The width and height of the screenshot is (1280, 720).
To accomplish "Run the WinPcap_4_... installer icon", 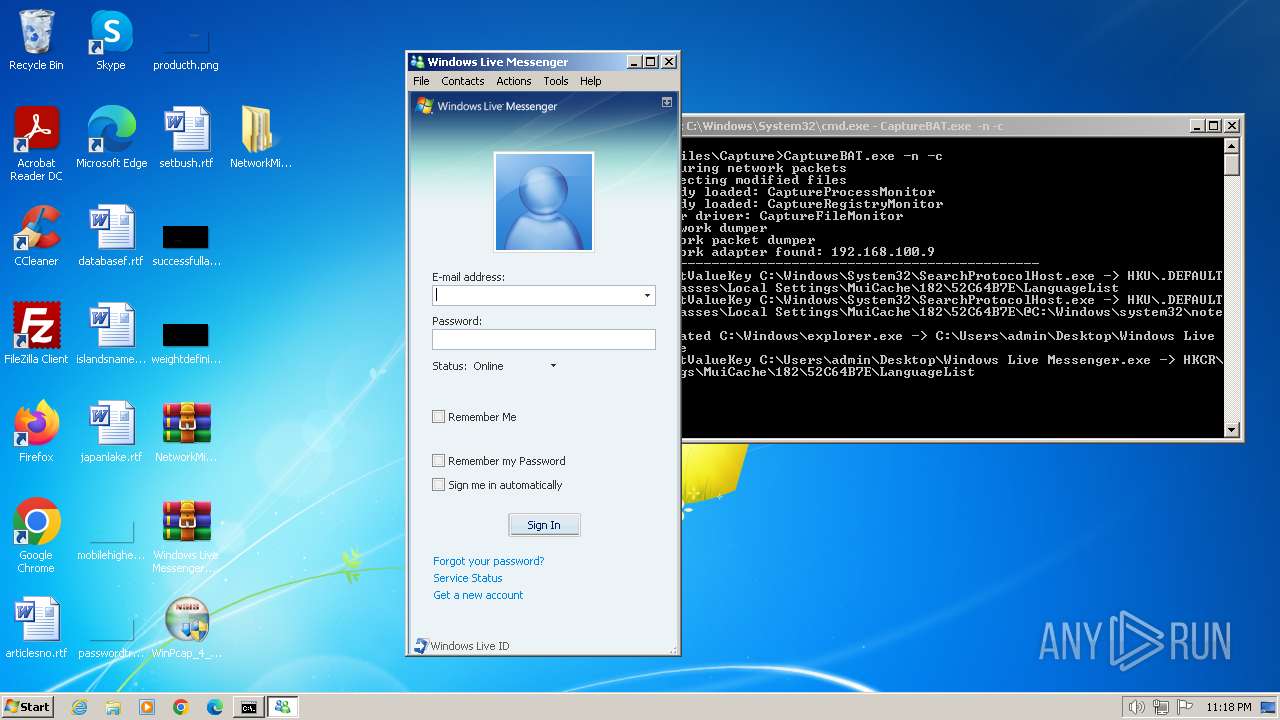I will tap(186, 628).
